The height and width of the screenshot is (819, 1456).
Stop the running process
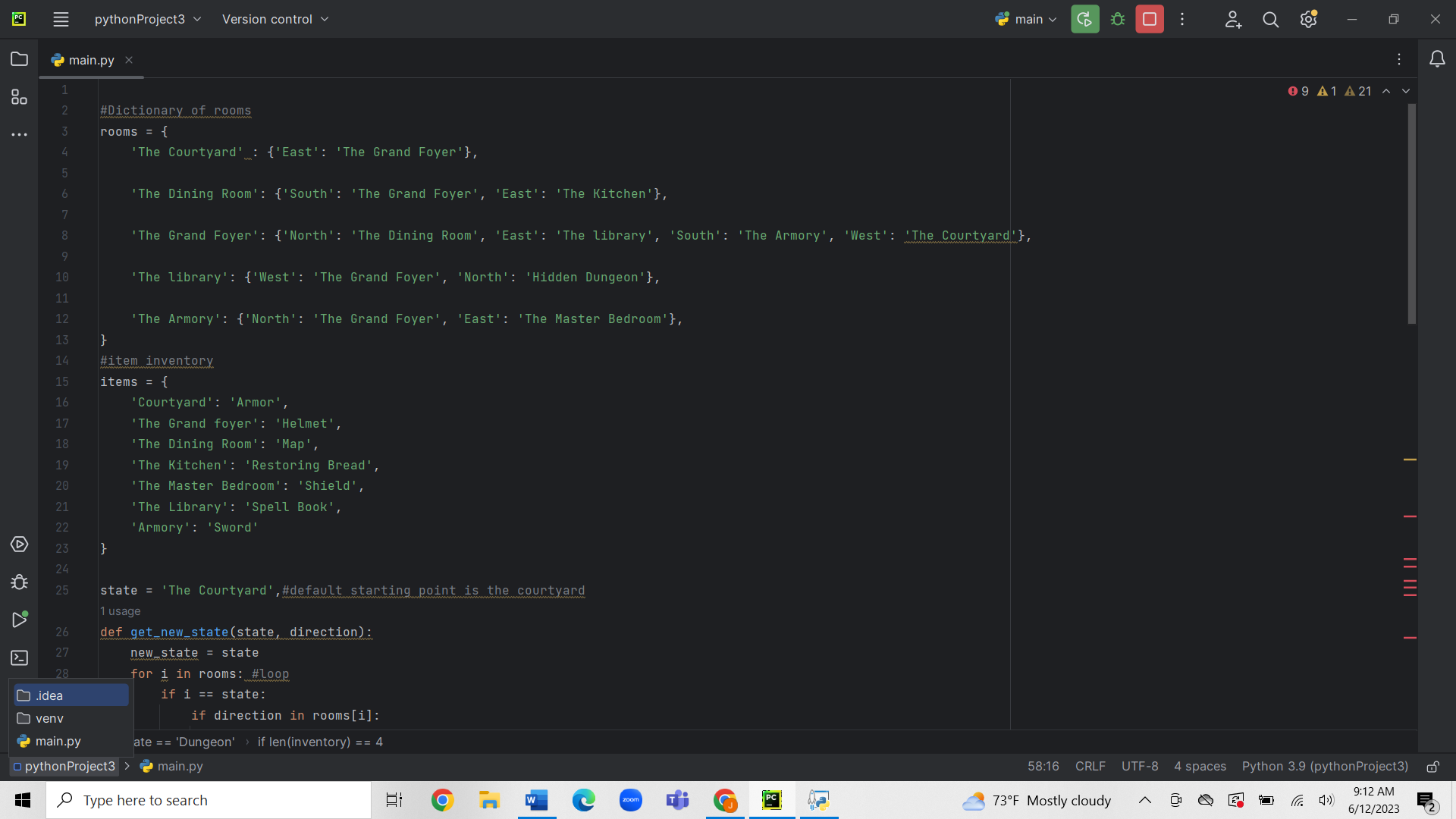pyautogui.click(x=1149, y=19)
